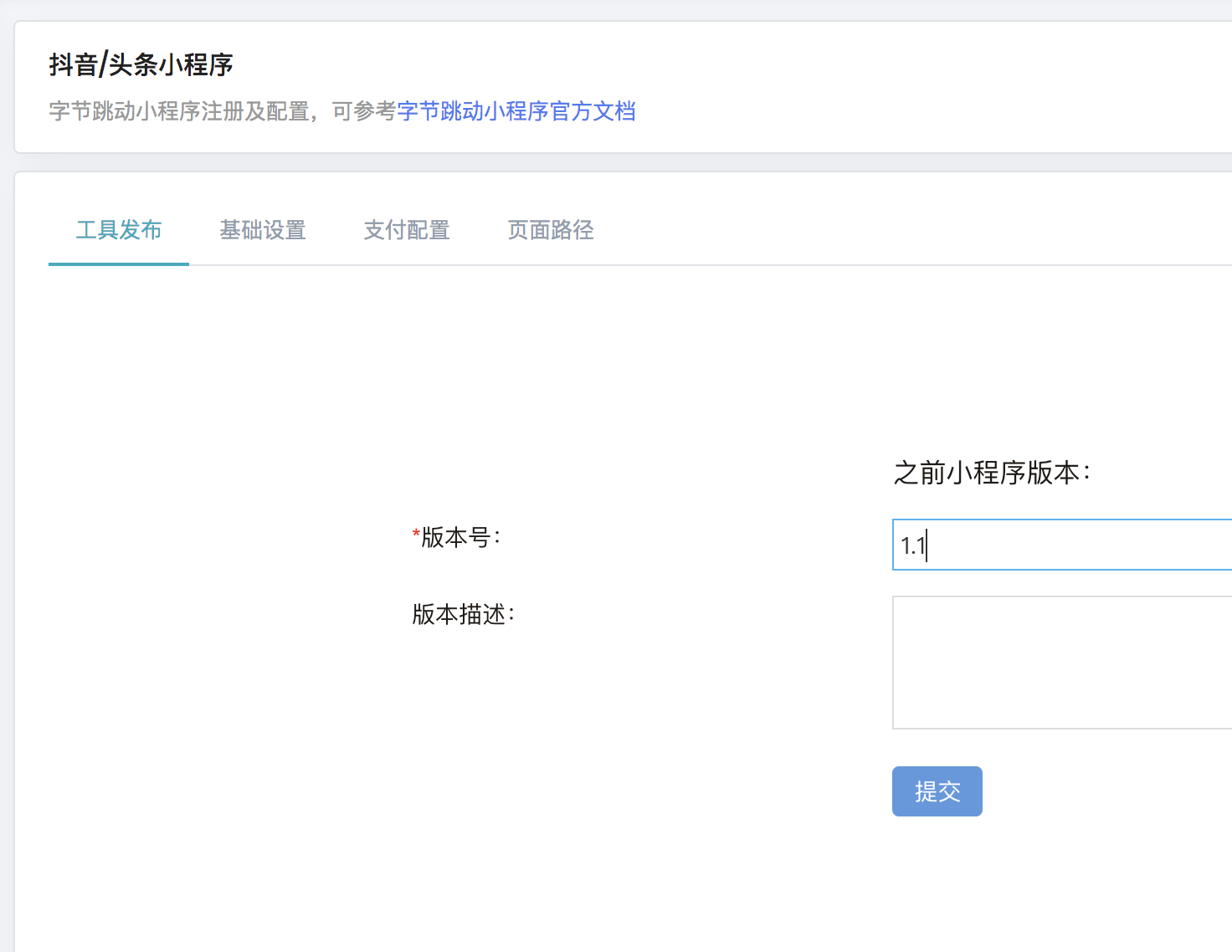Submit the form with 提交 button
The image size is (1232, 952).
point(937,791)
